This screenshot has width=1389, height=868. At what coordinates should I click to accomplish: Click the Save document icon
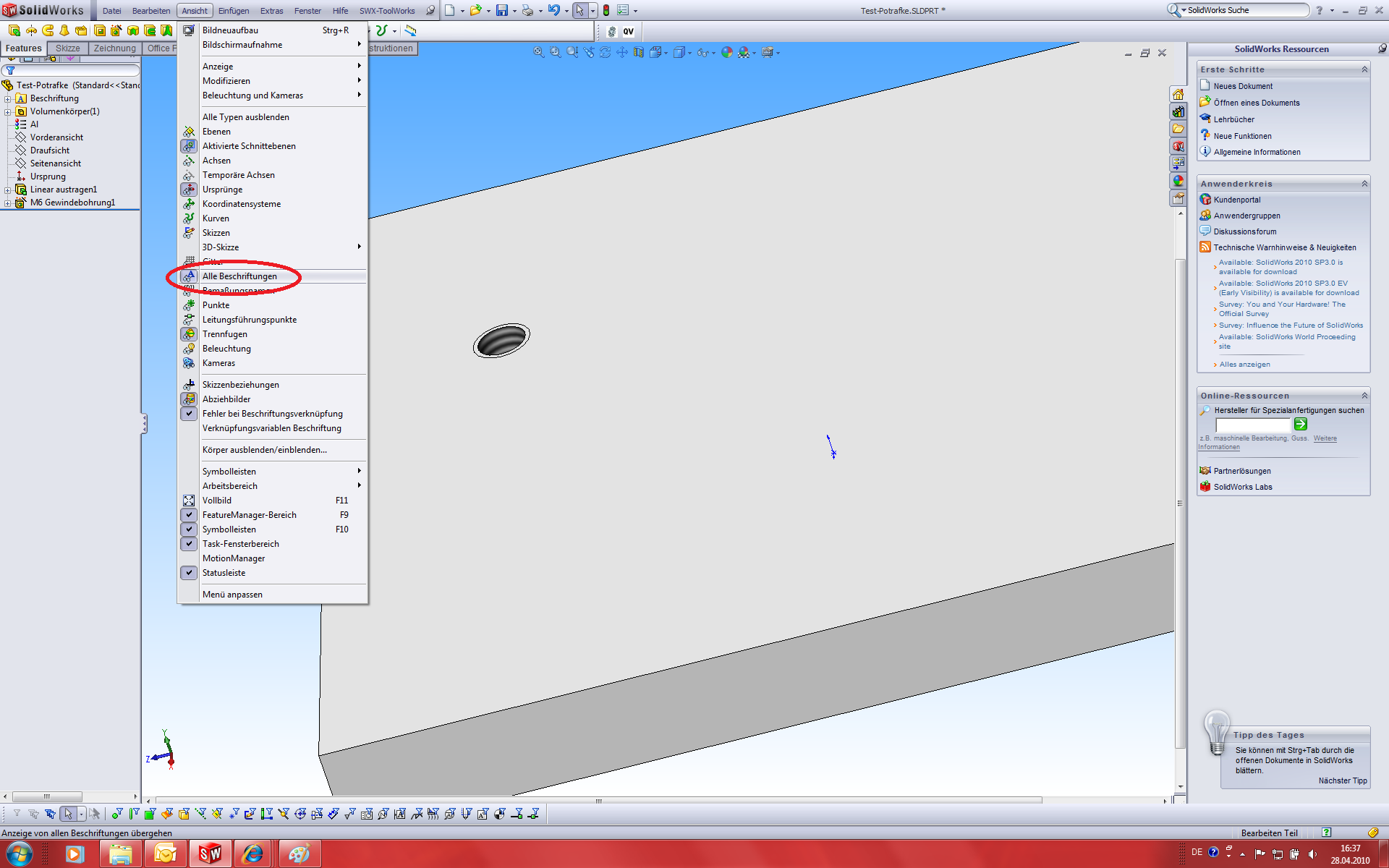tap(501, 11)
